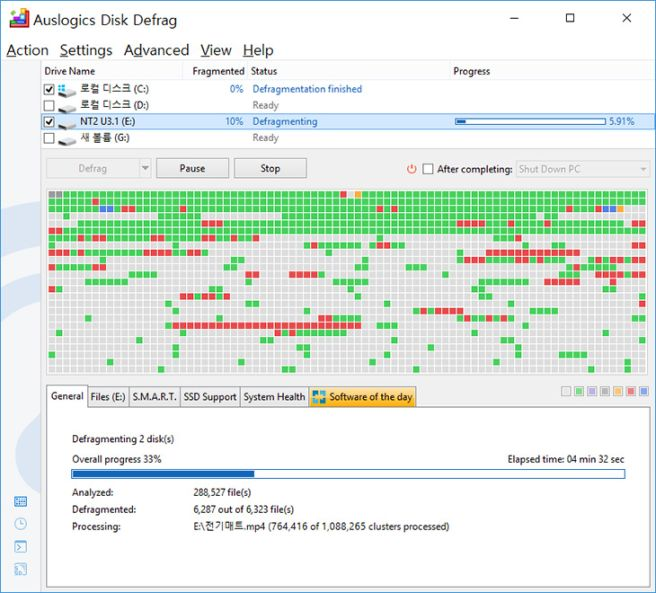This screenshot has width=656, height=593.
Task: Click the G: drive disk icon
Action: click(67, 140)
